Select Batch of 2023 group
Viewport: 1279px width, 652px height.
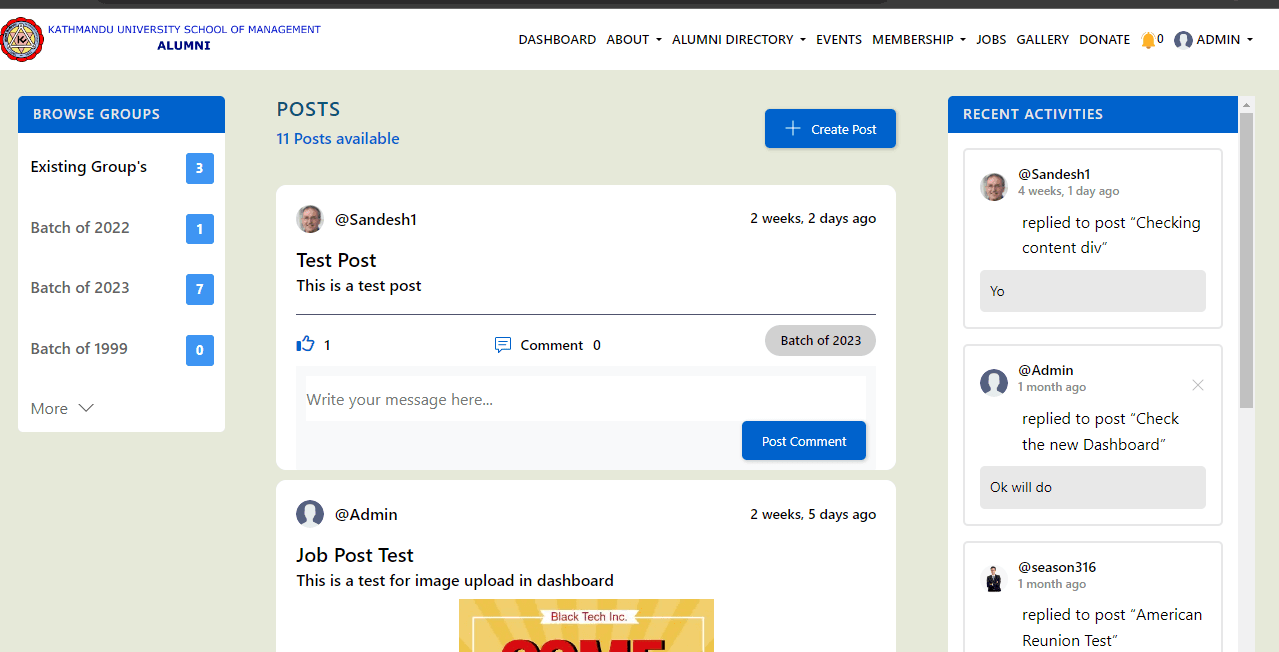[80, 288]
